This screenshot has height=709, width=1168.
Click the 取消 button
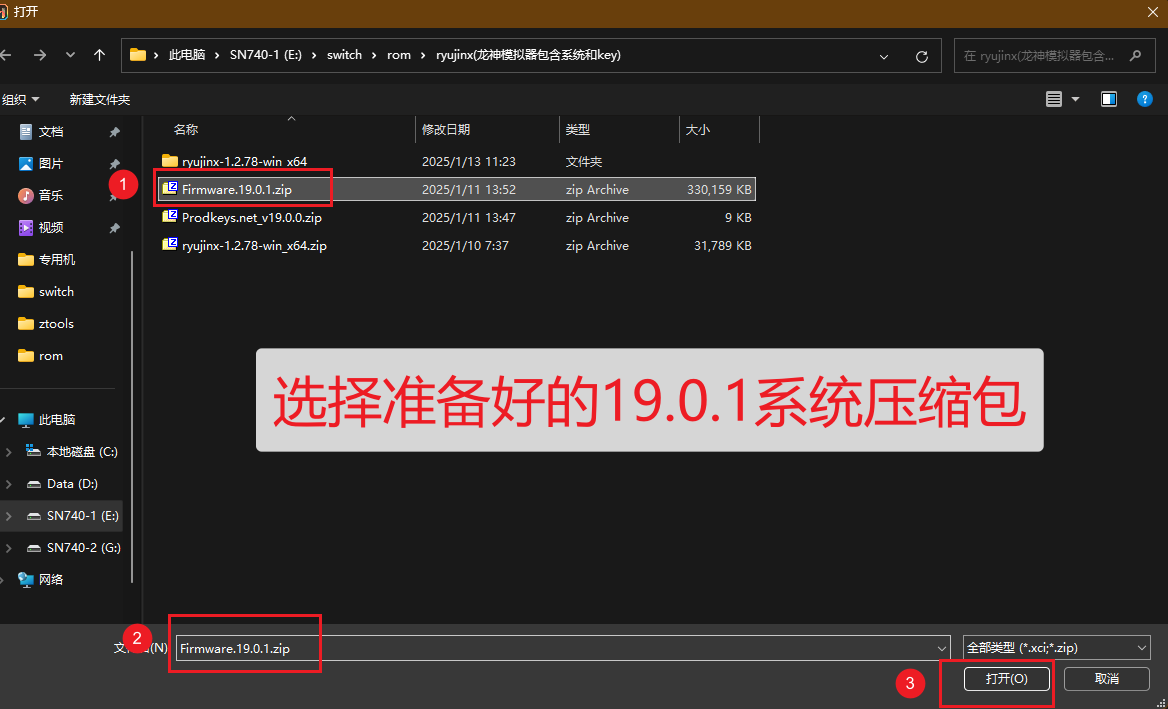point(1106,678)
